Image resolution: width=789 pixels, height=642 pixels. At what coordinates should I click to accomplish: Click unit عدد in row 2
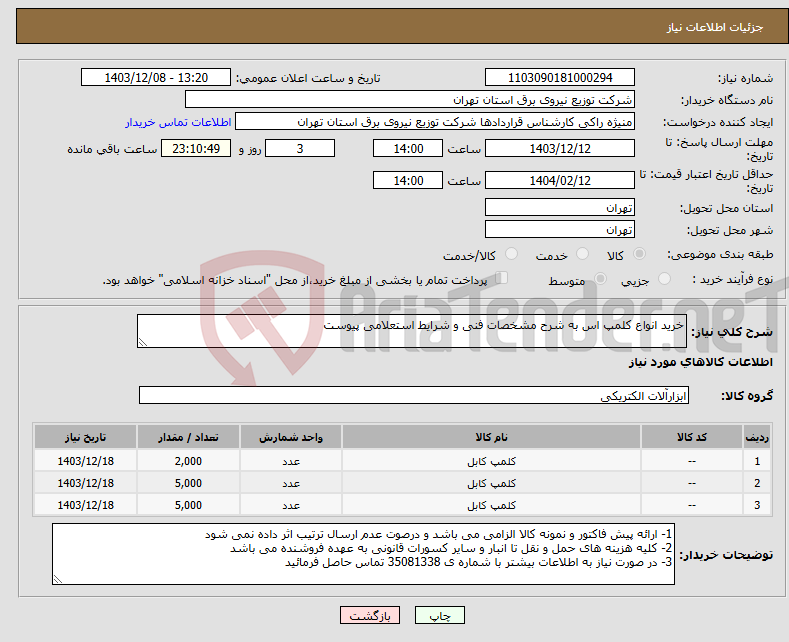coord(291,484)
